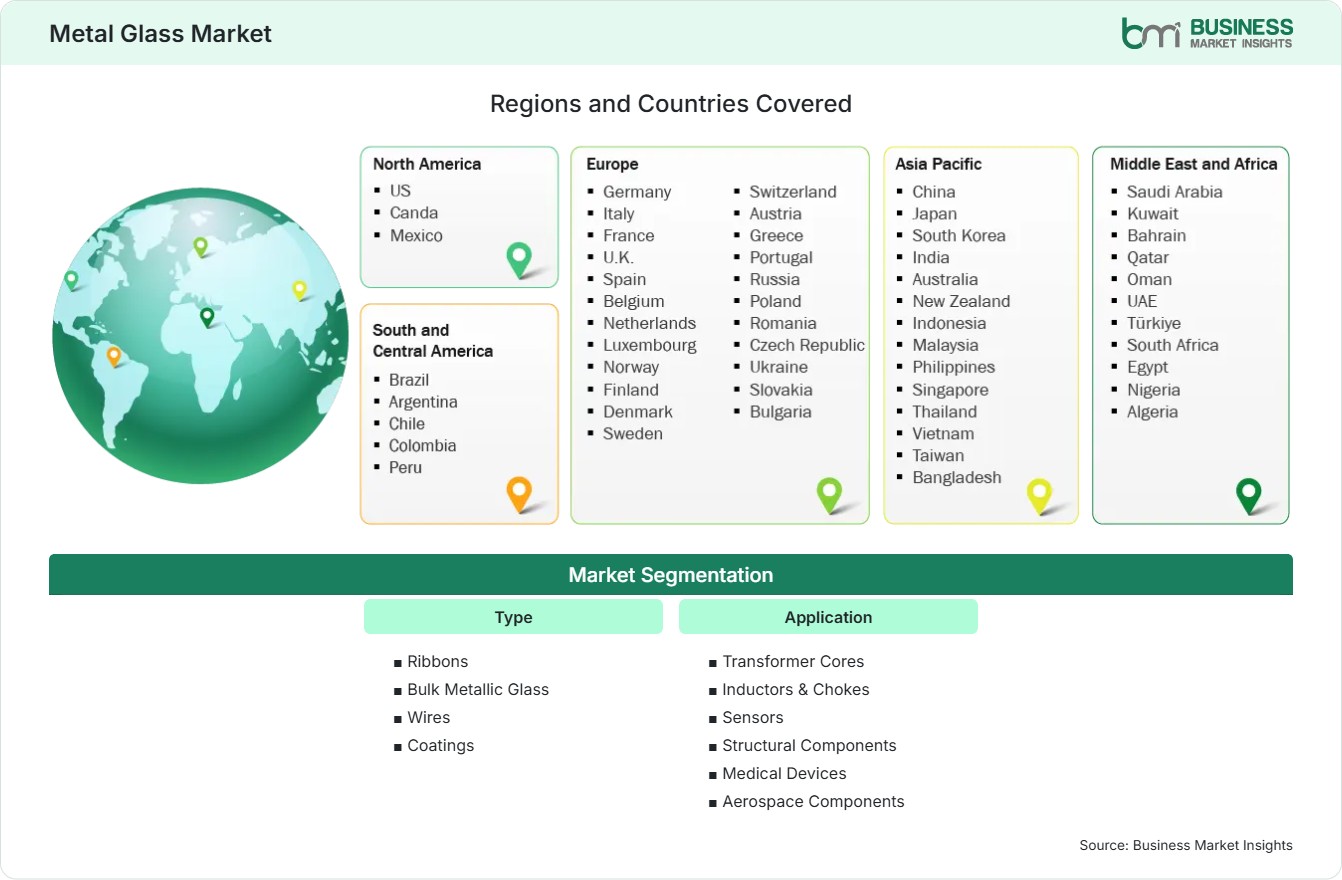
Task: Click Medical Devices under Application
Action: click(x=784, y=773)
